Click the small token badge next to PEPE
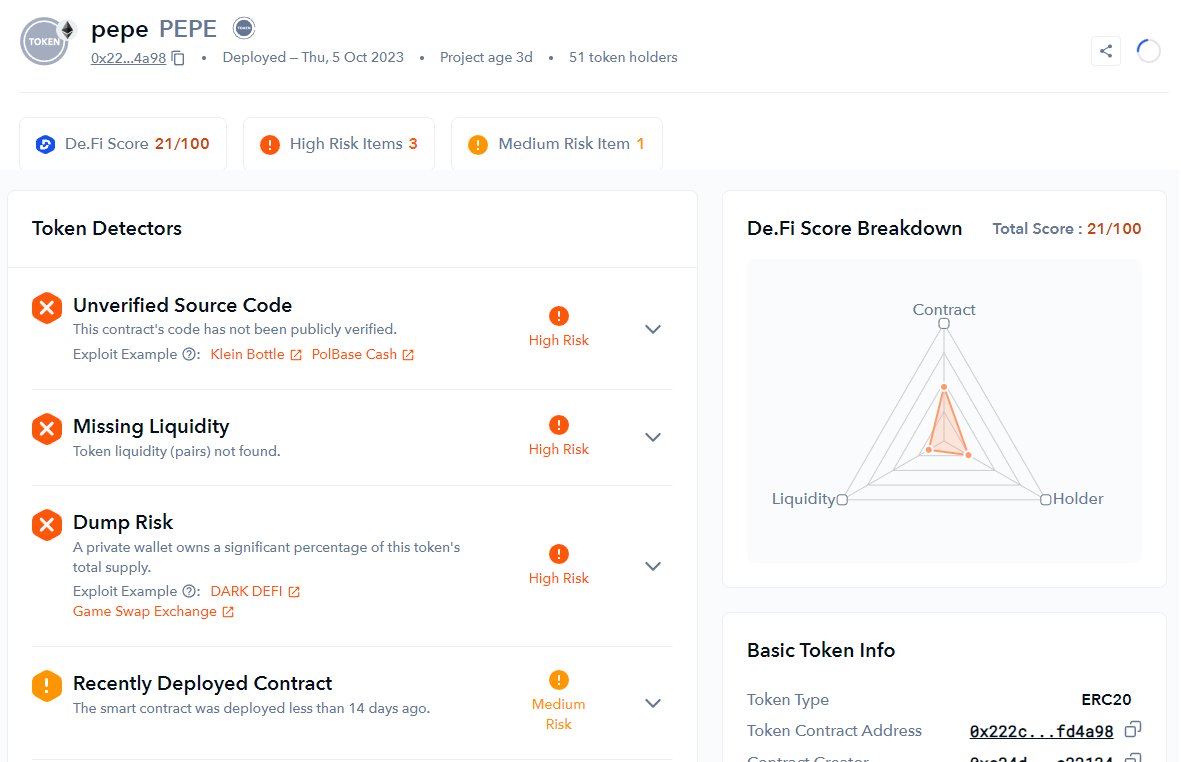1181x762 pixels. (244, 29)
